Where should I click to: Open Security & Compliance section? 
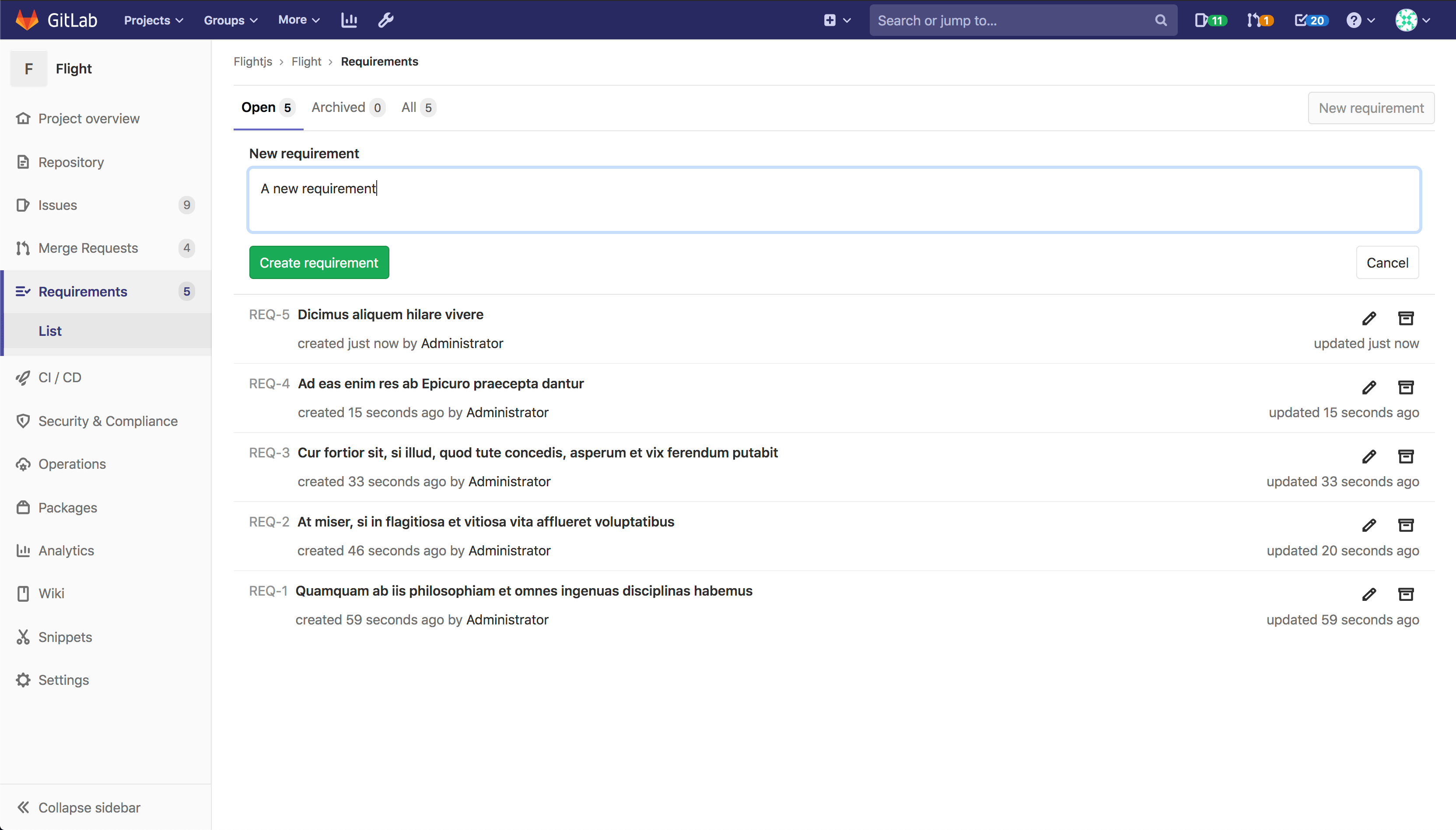(x=108, y=421)
